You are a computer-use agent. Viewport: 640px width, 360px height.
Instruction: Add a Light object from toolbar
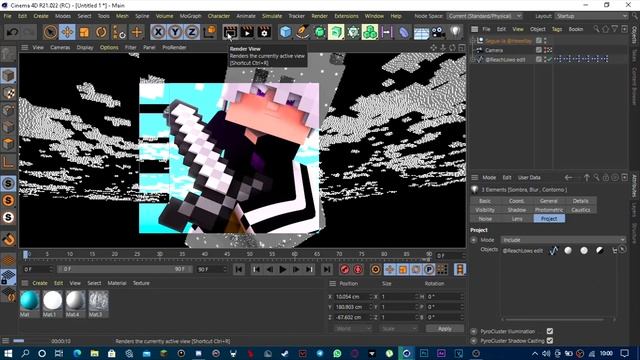[455, 32]
